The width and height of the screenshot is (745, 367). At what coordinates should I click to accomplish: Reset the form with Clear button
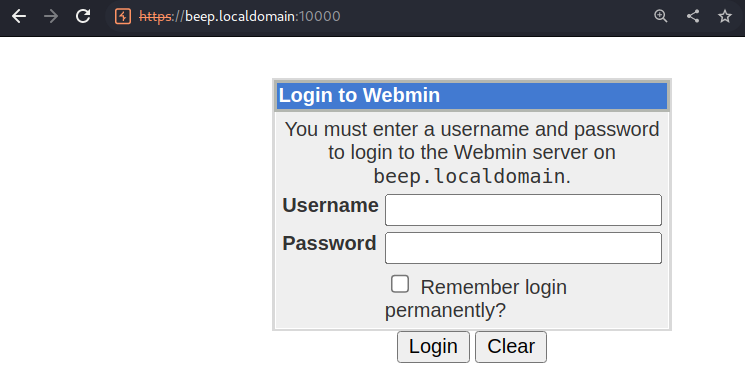pos(511,347)
